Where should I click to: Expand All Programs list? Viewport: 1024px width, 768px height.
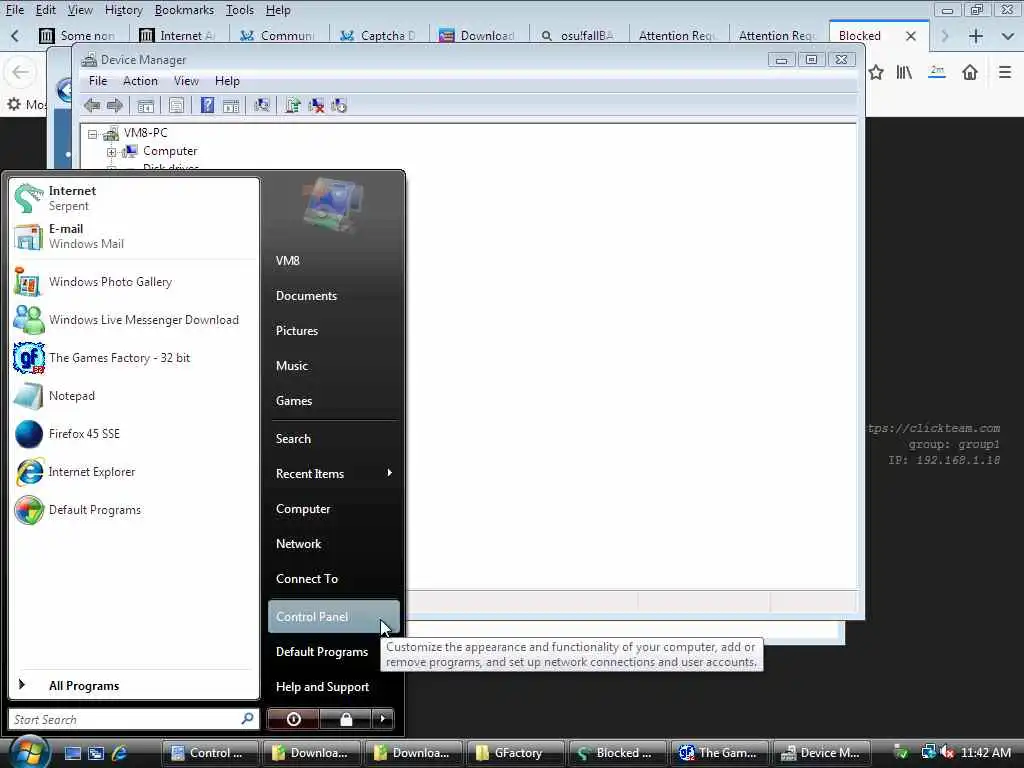tap(134, 686)
